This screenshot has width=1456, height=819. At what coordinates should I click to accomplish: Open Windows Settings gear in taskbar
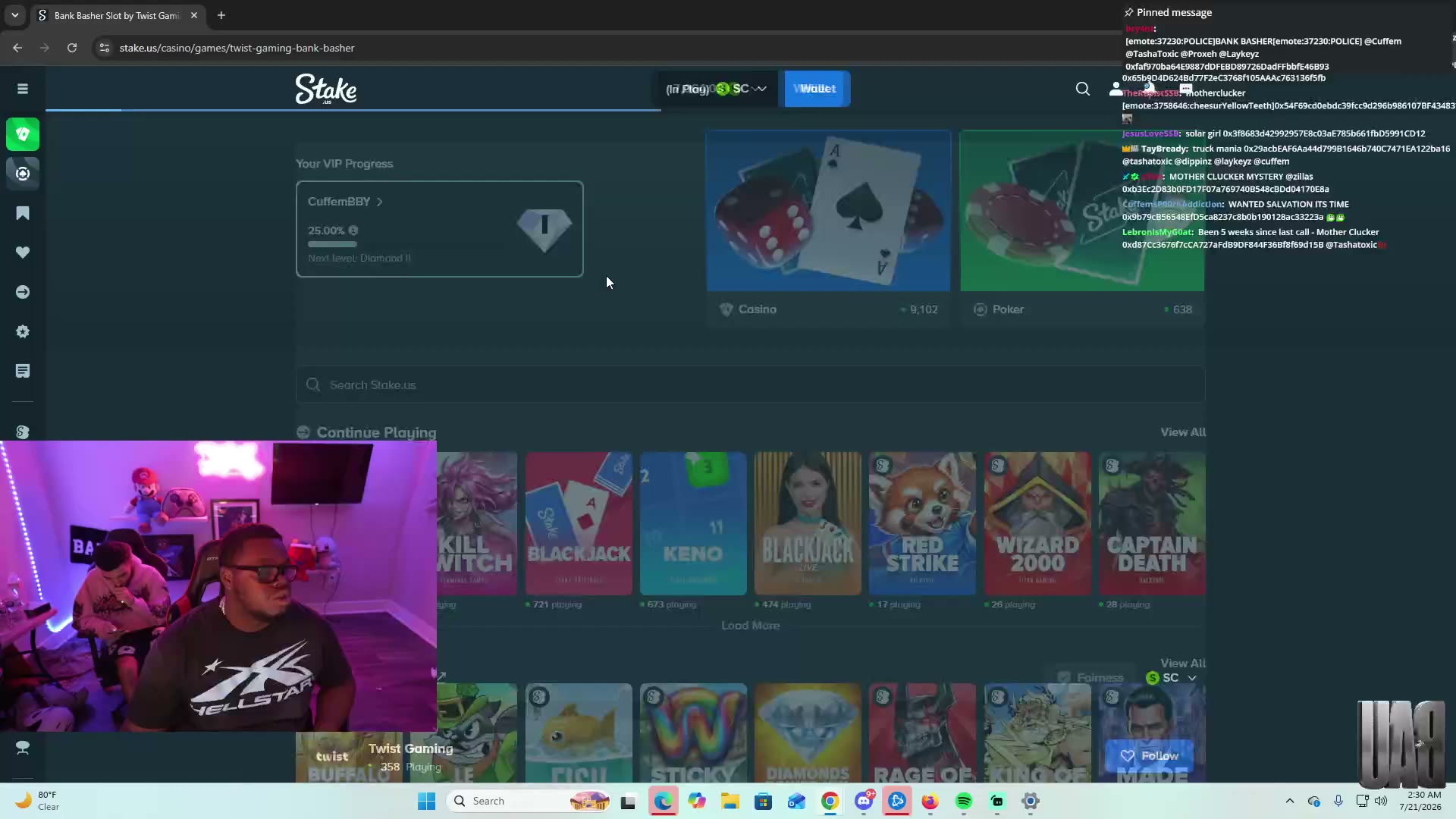coord(1031,801)
